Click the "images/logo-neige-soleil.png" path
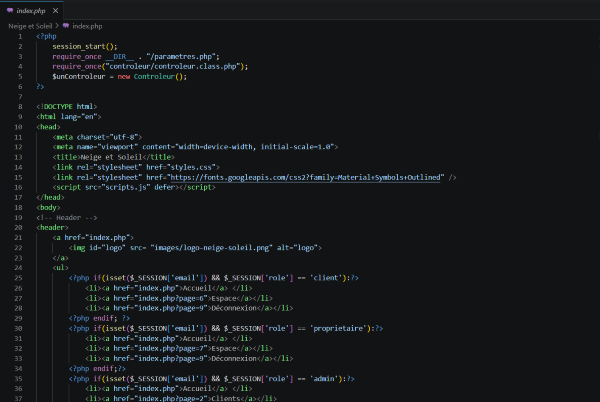Viewport: 600px width, 402px height. tap(211, 248)
